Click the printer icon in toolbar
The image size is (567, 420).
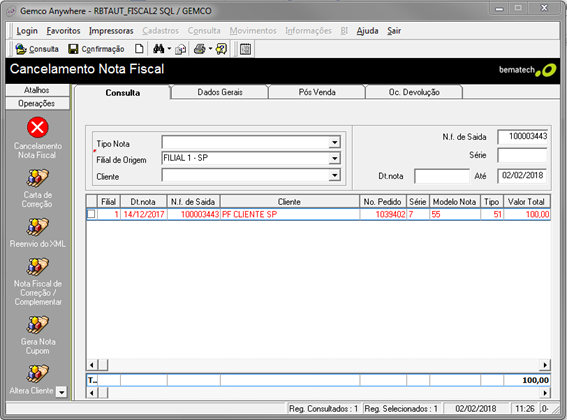(200, 49)
